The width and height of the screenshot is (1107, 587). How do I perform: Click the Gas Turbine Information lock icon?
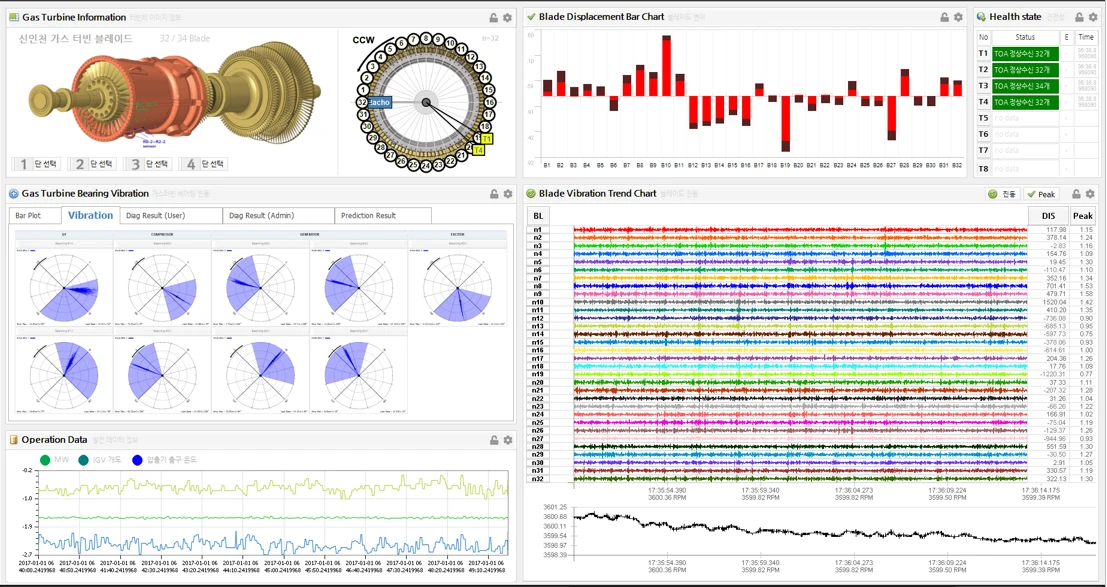[493, 17]
